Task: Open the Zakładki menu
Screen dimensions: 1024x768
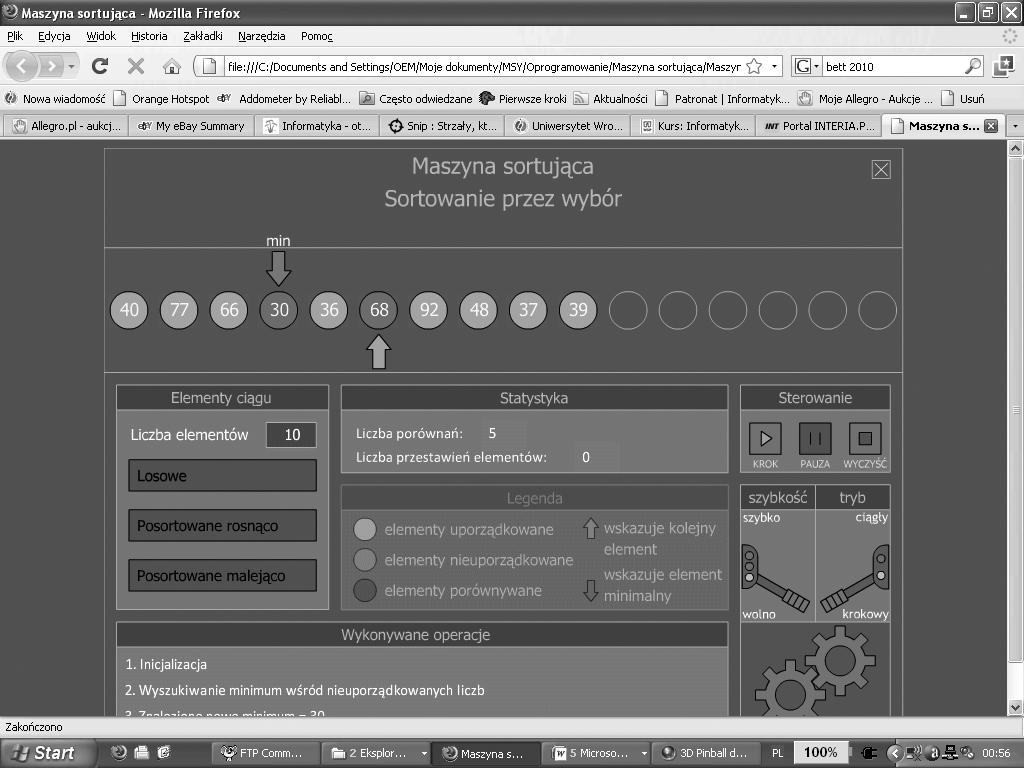Action: click(x=202, y=36)
